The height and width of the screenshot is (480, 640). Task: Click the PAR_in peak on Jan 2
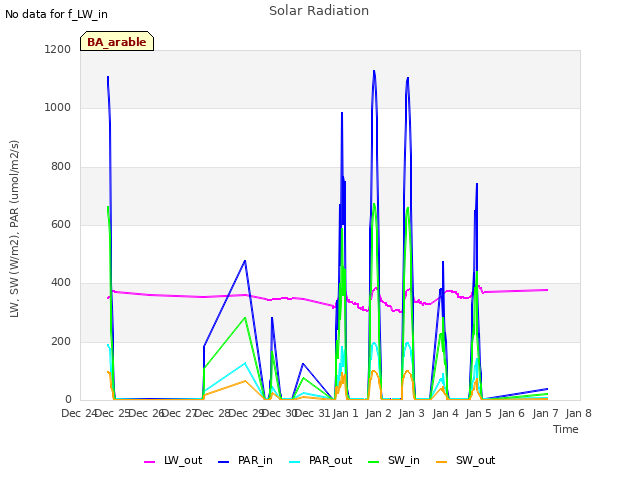click(374, 71)
